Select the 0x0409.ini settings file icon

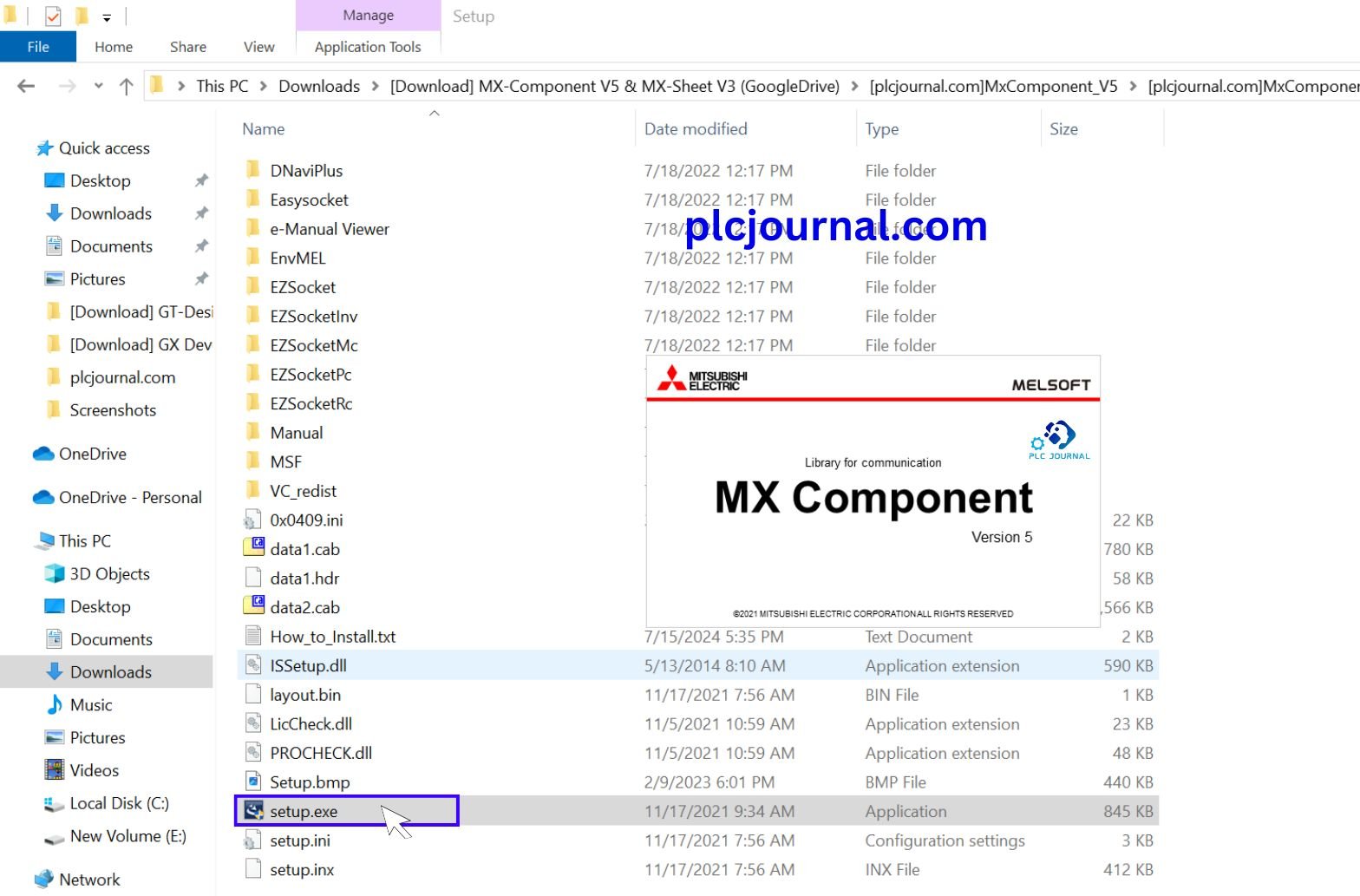tap(252, 520)
